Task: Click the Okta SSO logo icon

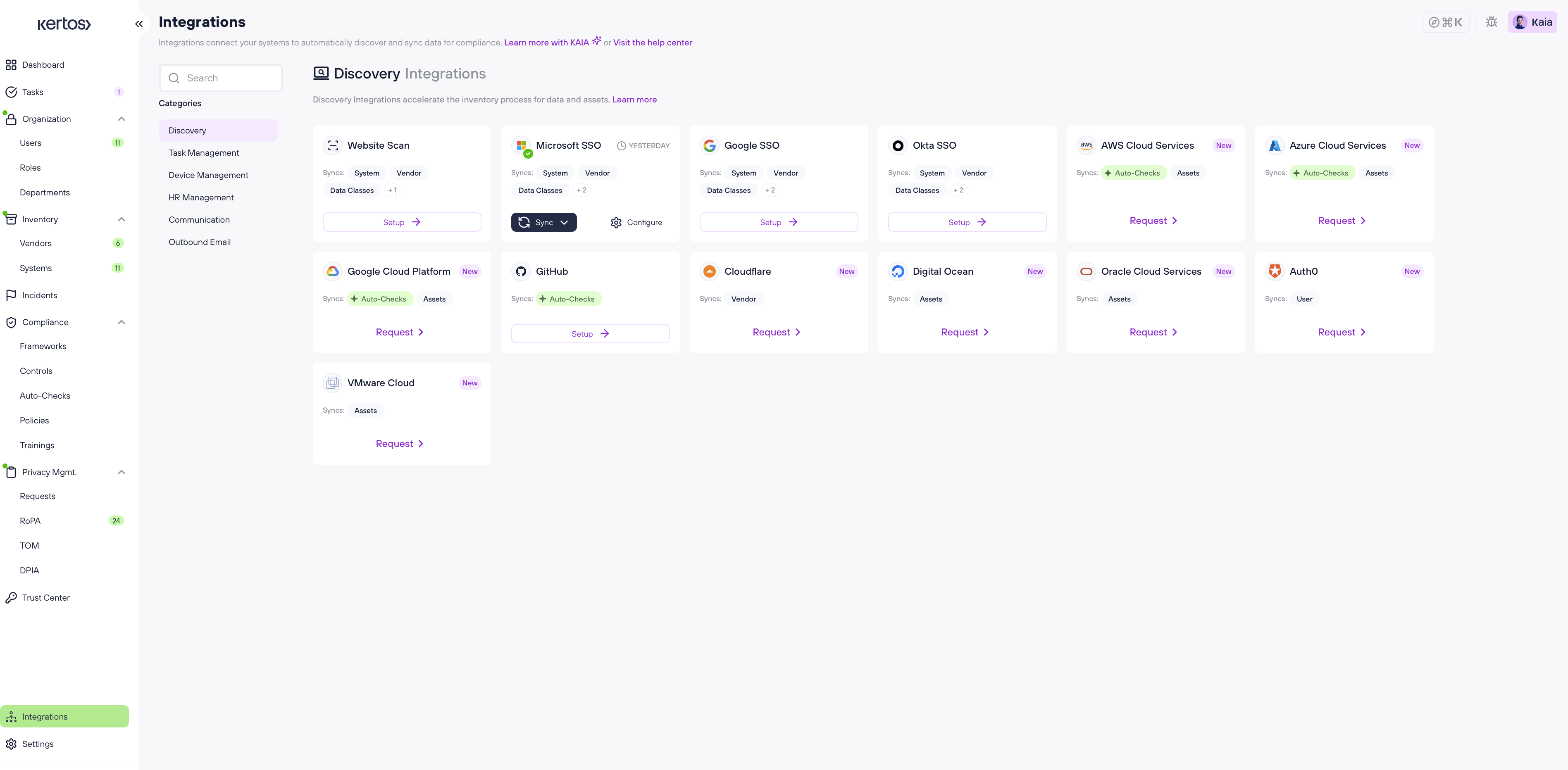Action: coord(898,145)
